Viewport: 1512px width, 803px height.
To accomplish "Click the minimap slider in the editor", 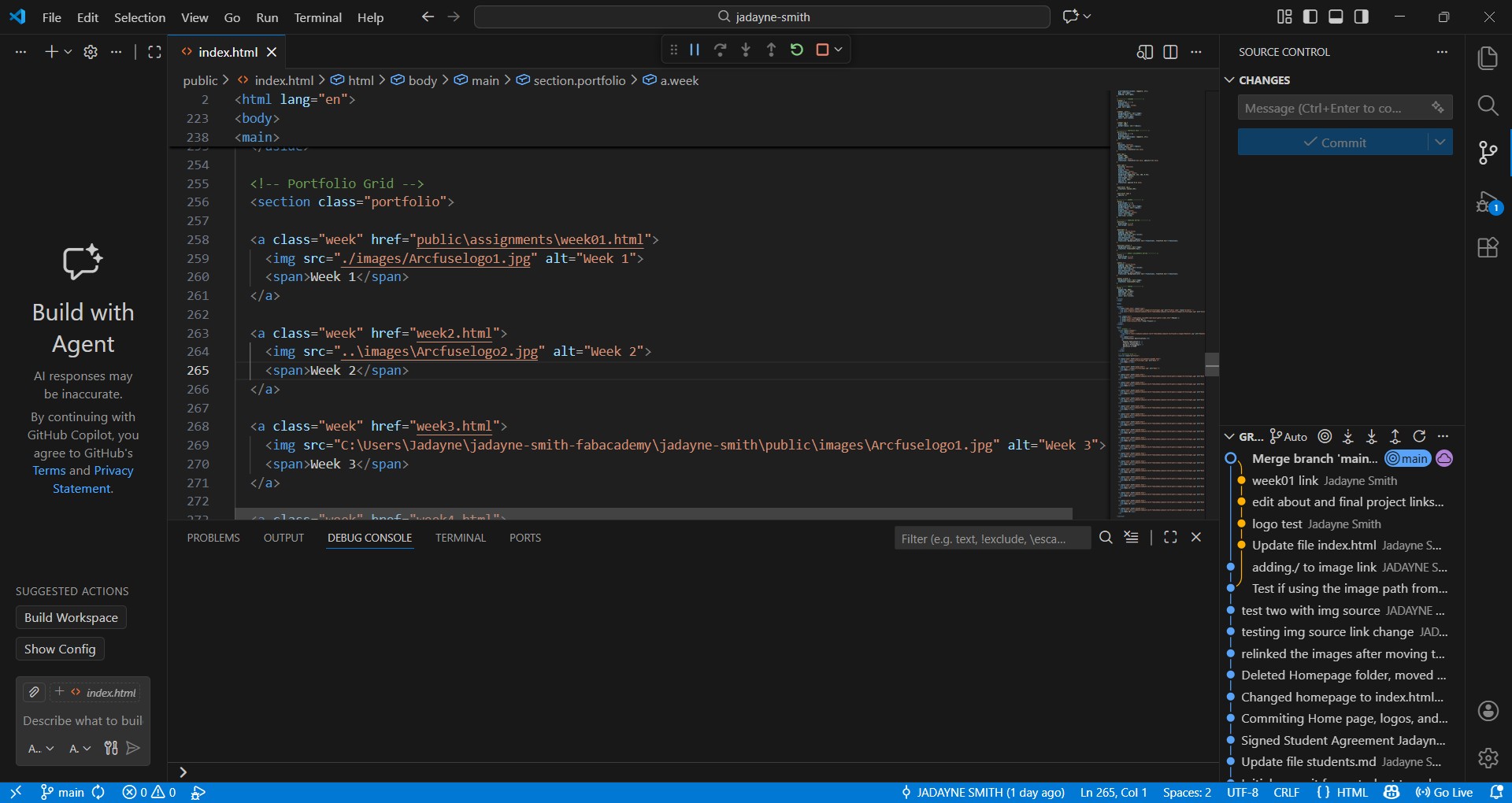I will pyautogui.click(x=1212, y=364).
